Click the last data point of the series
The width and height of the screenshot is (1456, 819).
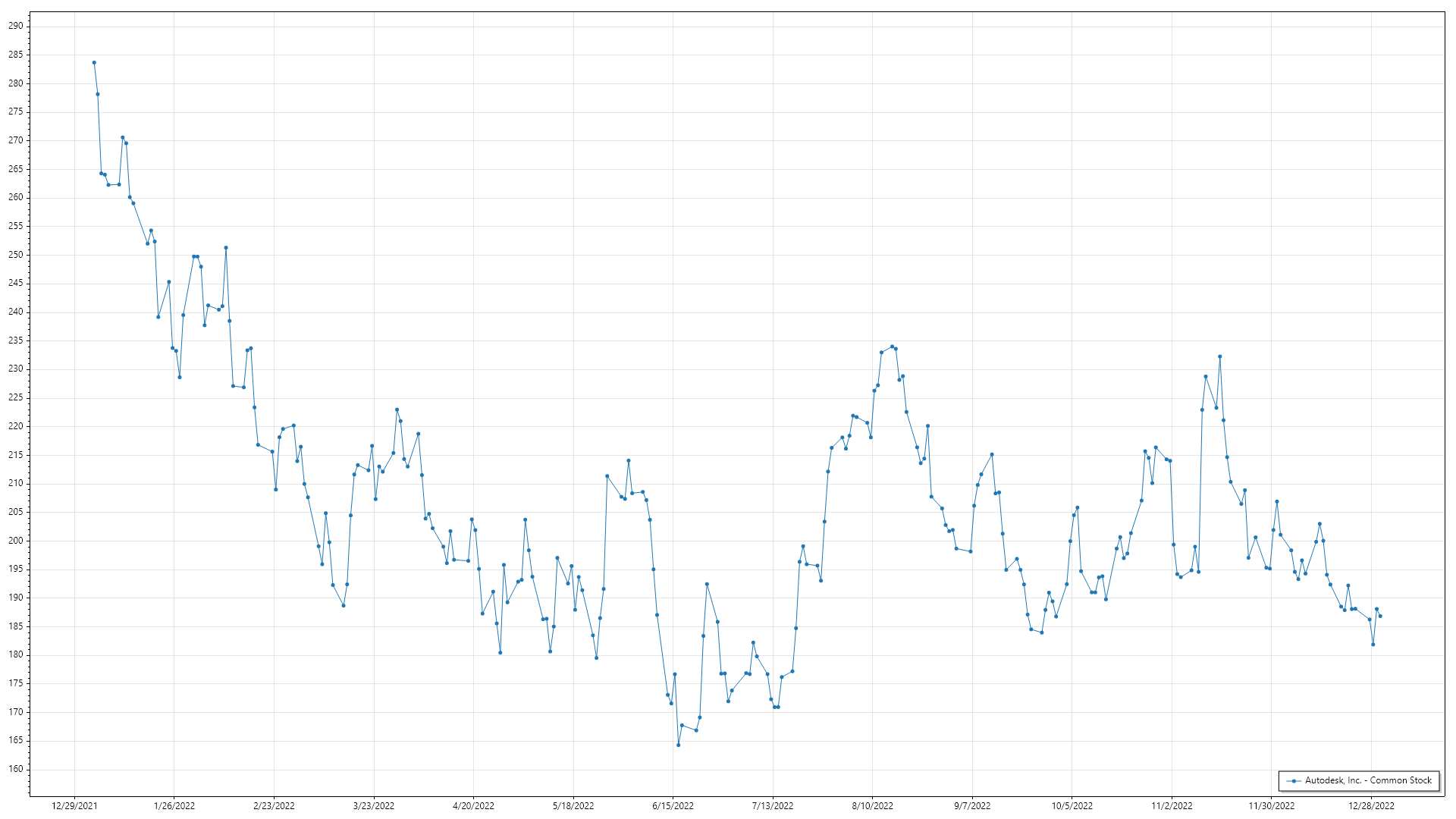coord(1380,617)
